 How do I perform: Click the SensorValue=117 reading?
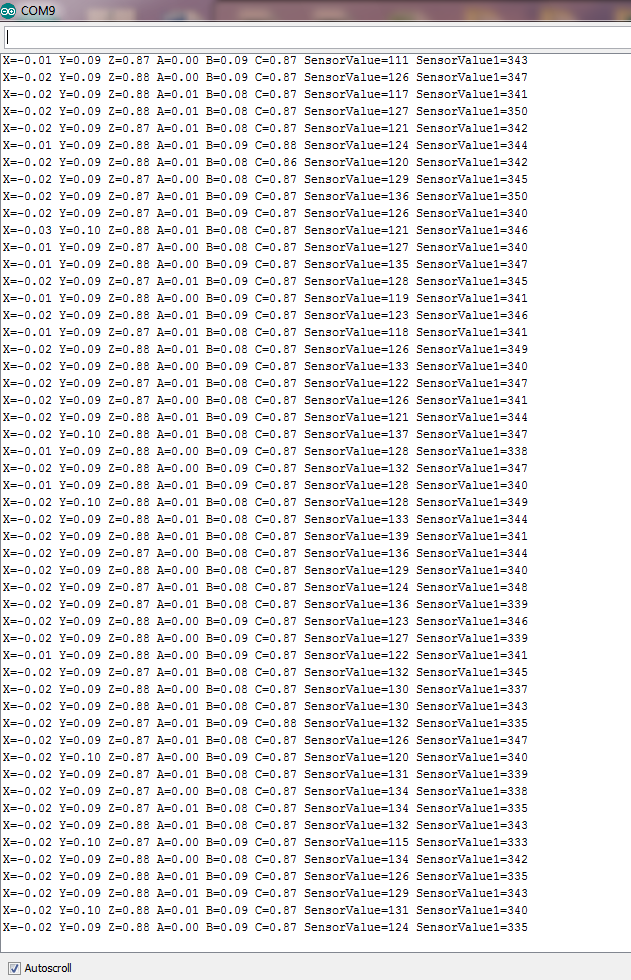[x=356, y=94]
